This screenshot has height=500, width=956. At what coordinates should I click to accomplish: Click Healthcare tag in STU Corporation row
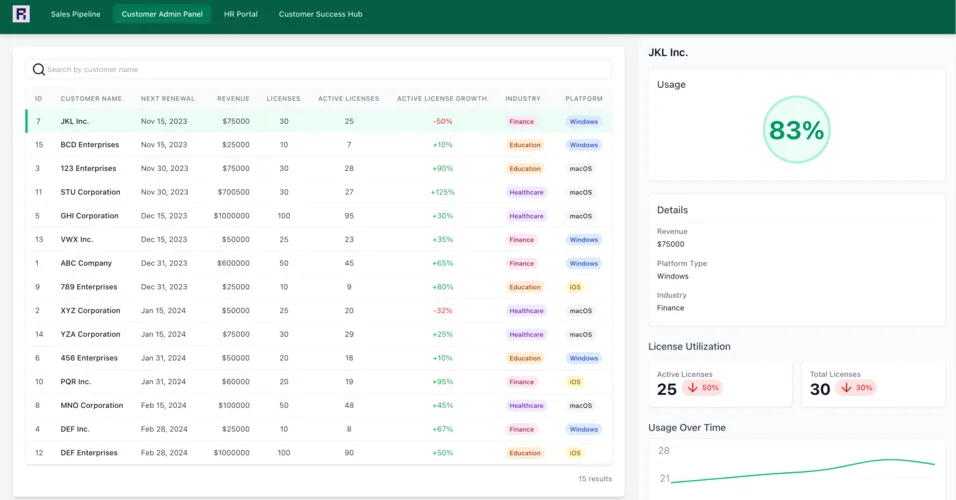pyautogui.click(x=526, y=192)
